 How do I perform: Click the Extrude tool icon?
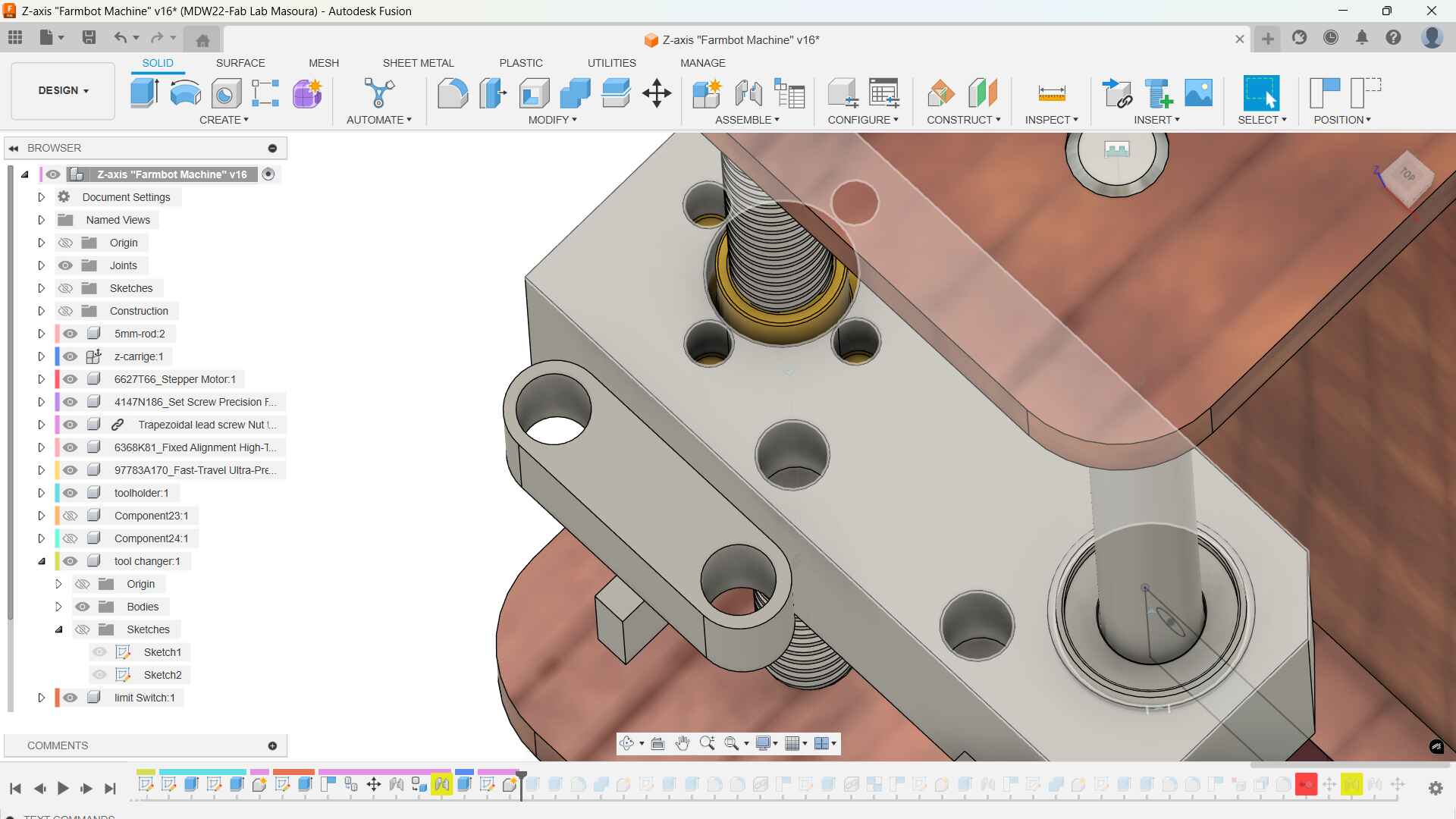pos(144,93)
